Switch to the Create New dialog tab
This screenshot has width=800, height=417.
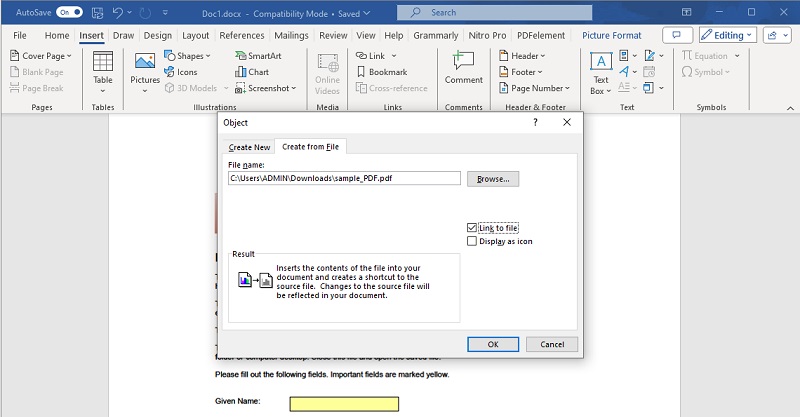coord(249,147)
